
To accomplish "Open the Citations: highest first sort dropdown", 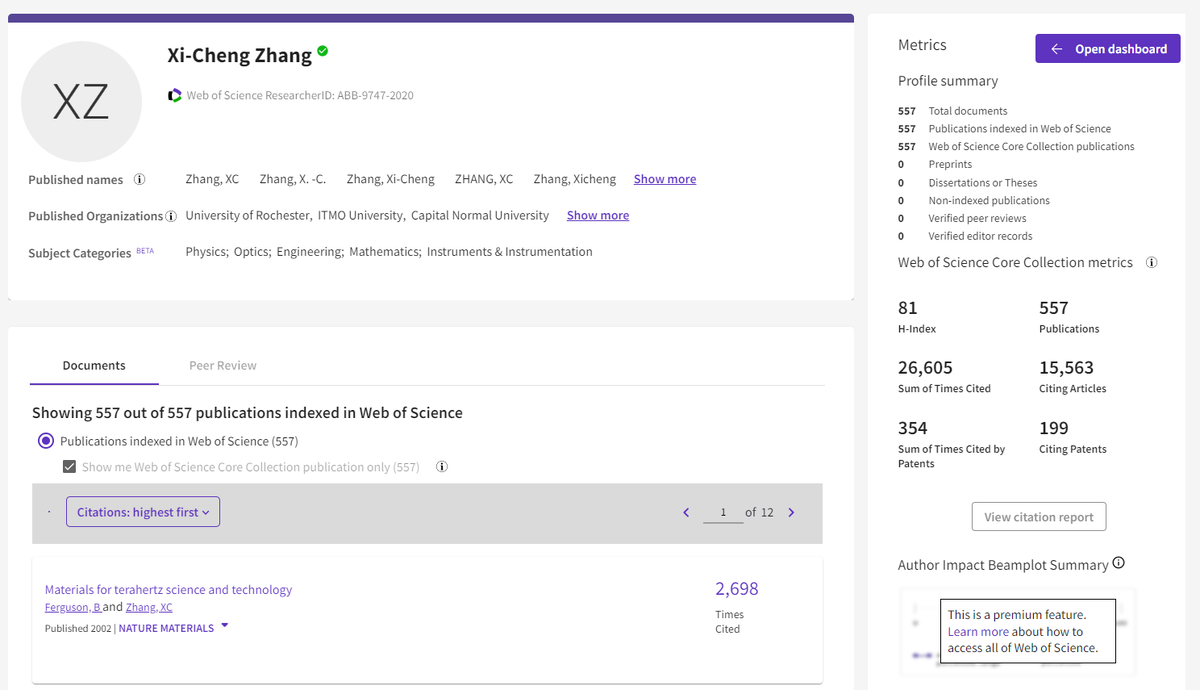I will (x=143, y=512).
